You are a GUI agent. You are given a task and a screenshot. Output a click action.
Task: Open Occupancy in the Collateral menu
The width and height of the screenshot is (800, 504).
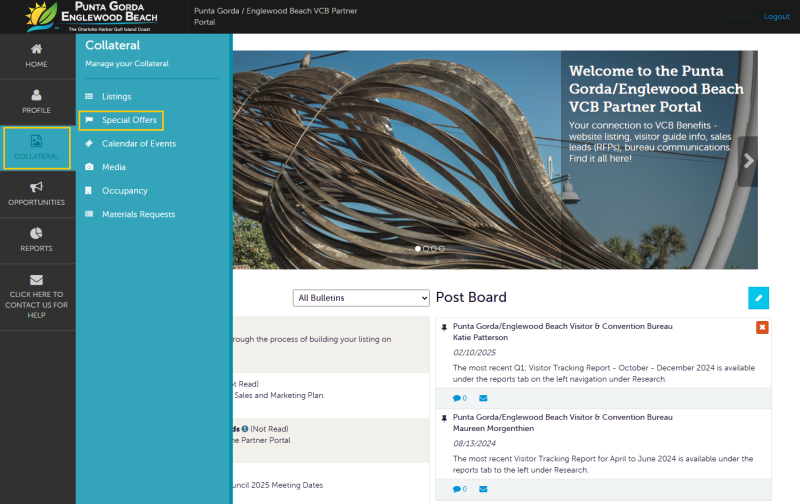[x=124, y=191]
